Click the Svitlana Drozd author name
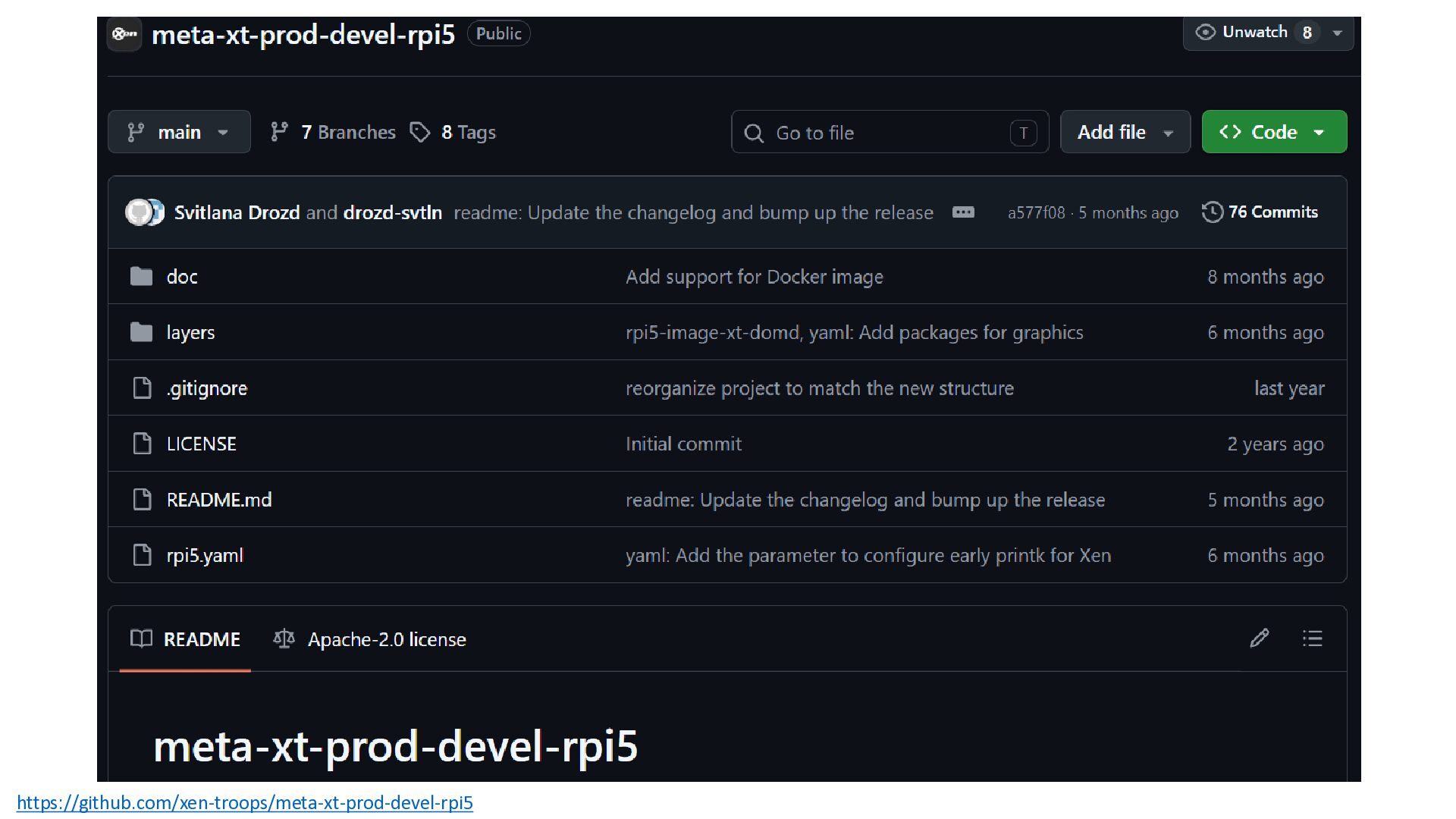Viewport: 1456px width, 819px height. tap(237, 212)
